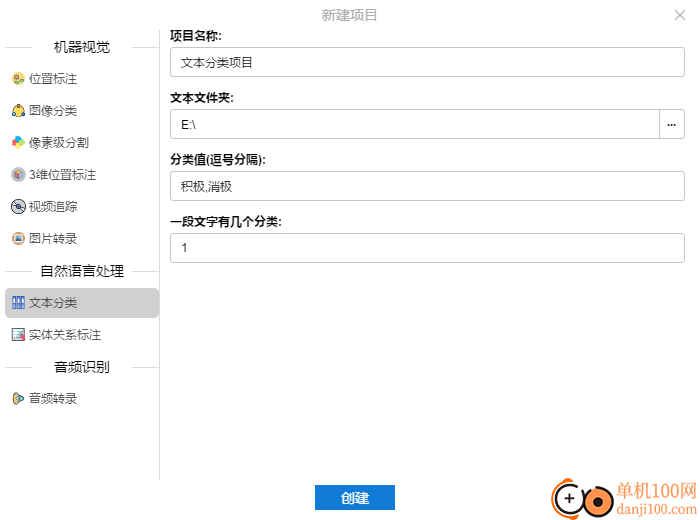
Task: Click the 实体关系标注 icon
Action: [18, 335]
